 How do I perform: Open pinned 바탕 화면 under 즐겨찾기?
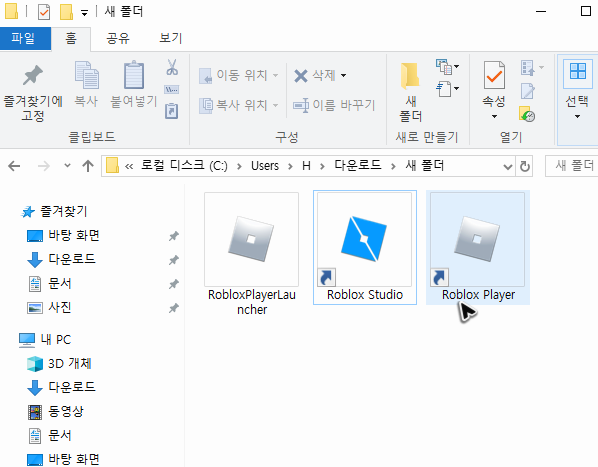click(x=63, y=236)
